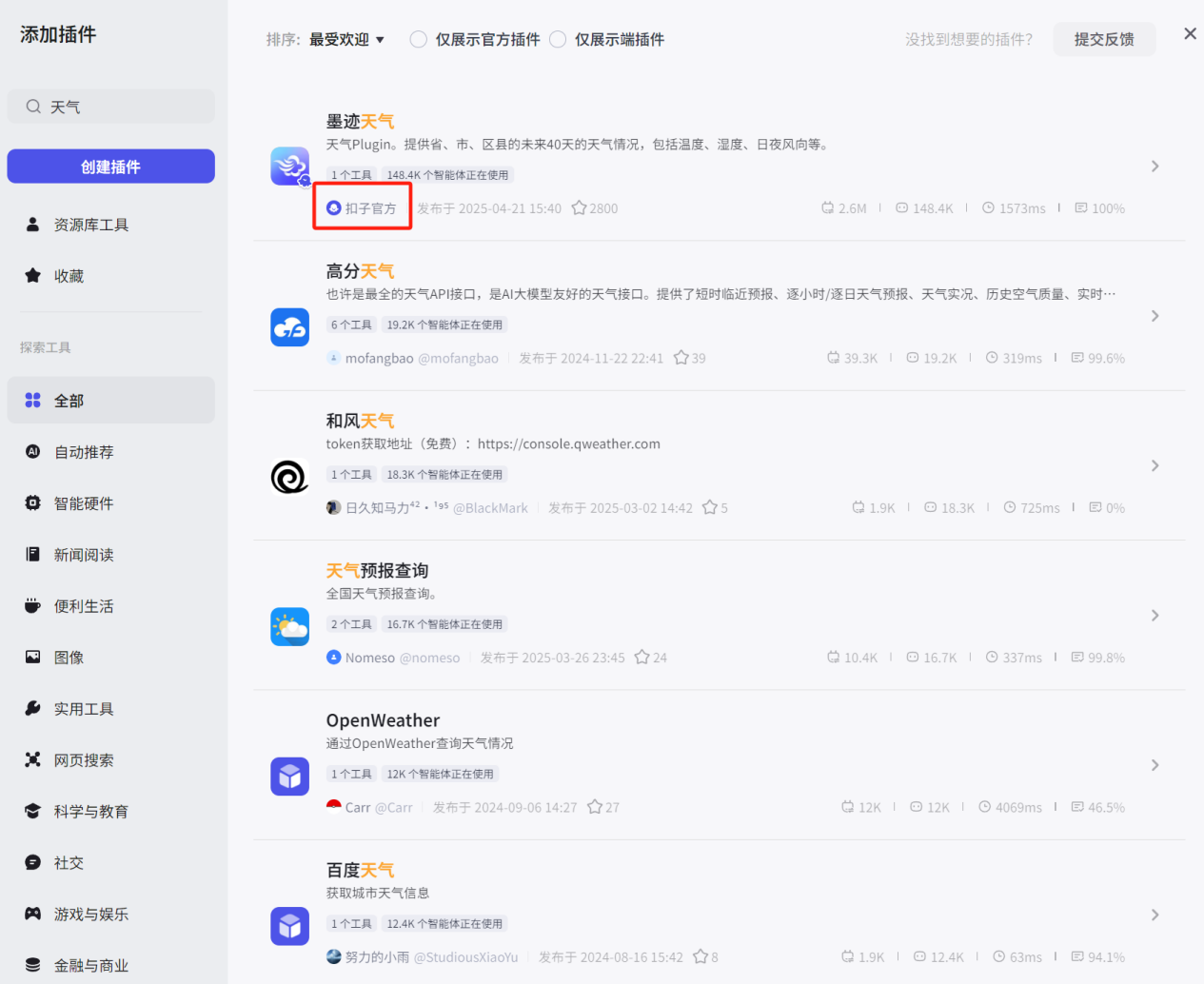Click the 高分天气 plugin icon

[289, 326]
